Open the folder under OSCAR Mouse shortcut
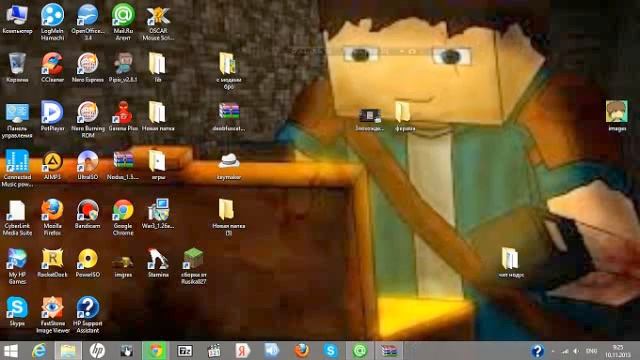This screenshot has width=640, height=360. coord(158,68)
